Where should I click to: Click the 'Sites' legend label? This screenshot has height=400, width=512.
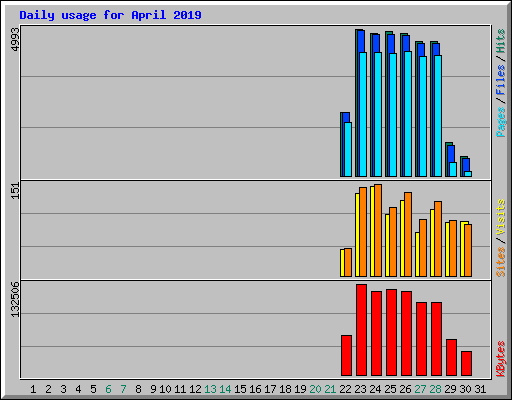(501, 262)
